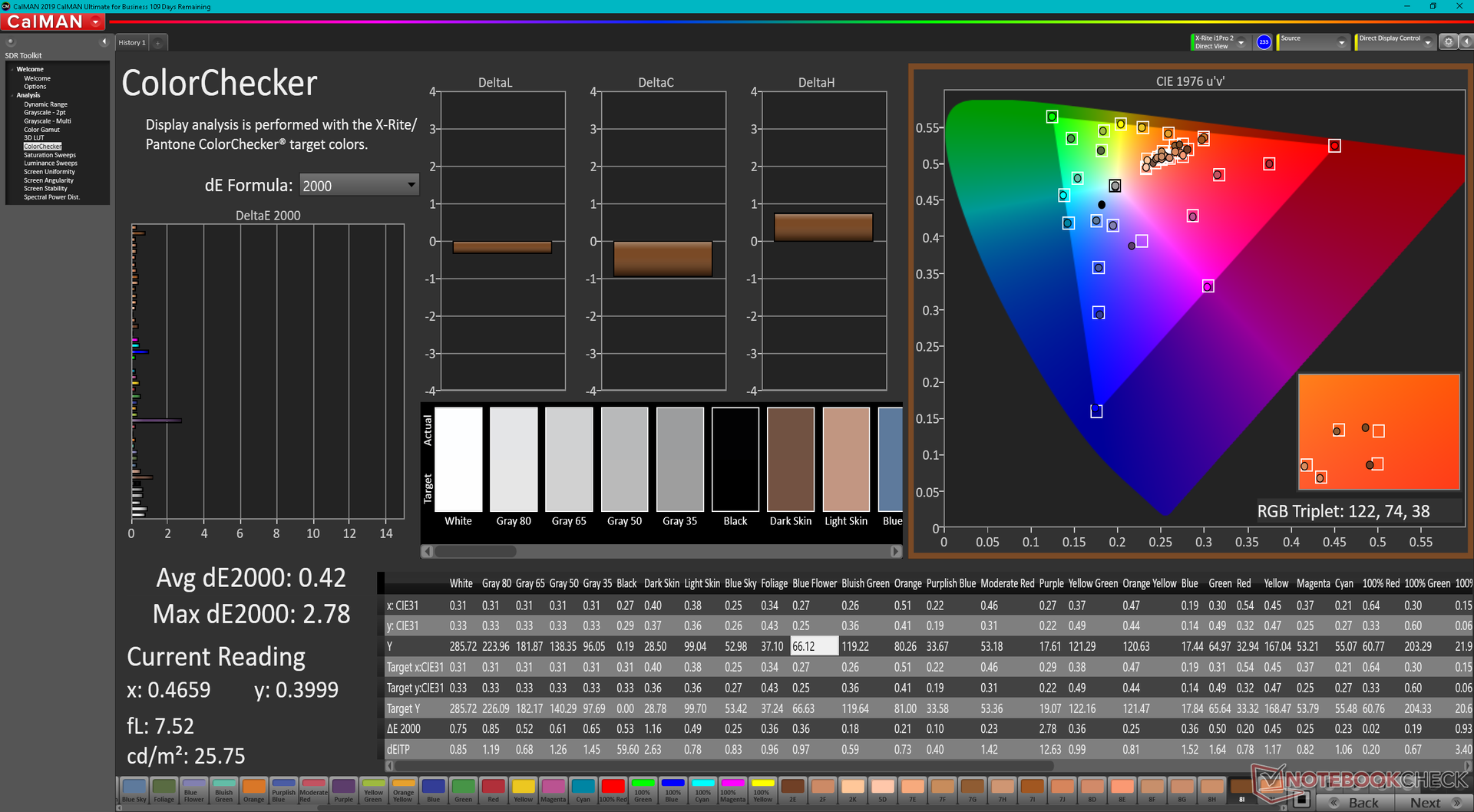Click the collapse arrow beside settings gear

point(1465,42)
